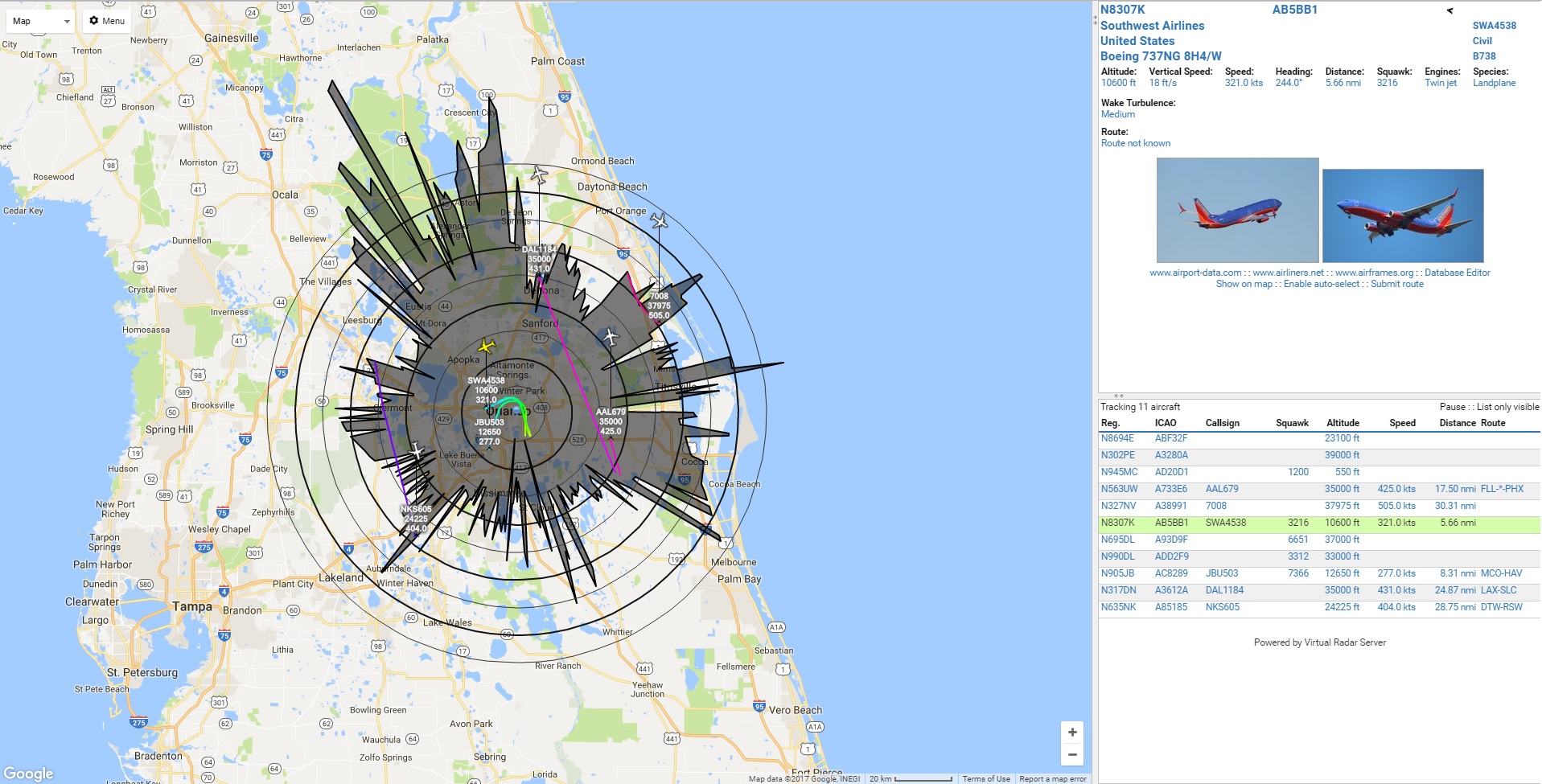The height and width of the screenshot is (784, 1542).
Task: Click the SWA4538 callsign in detail header
Action: (1494, 26)
